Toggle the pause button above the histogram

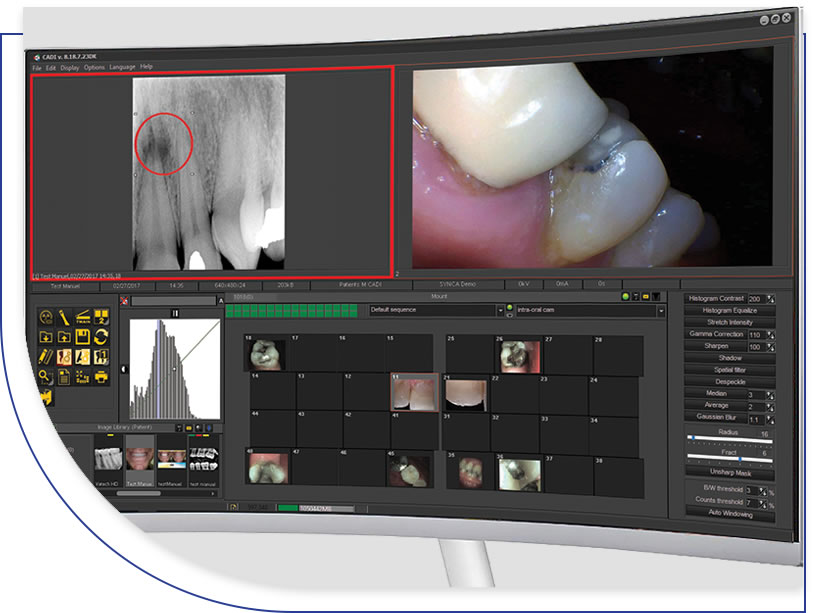point(175,312)
